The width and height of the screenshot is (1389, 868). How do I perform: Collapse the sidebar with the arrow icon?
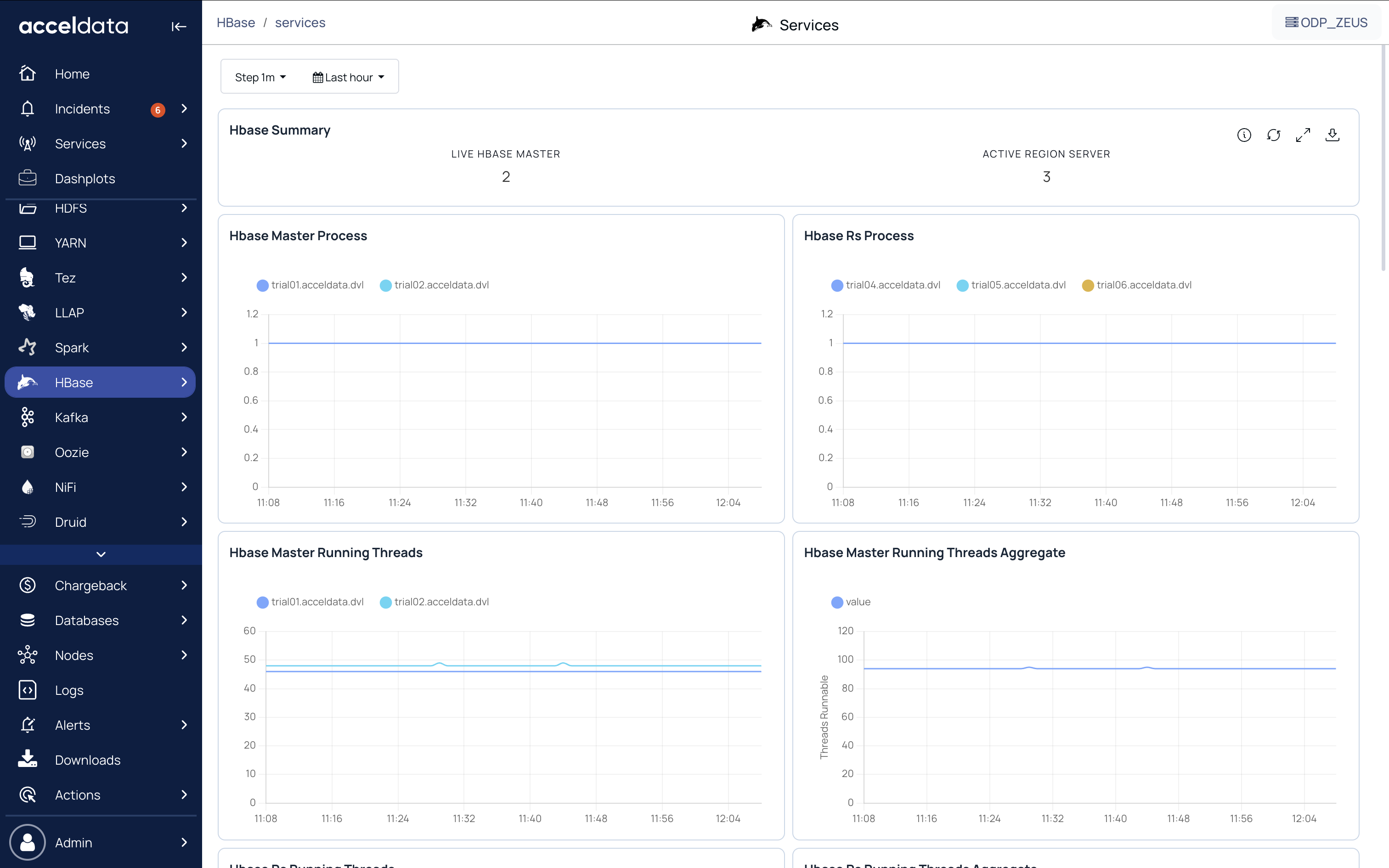click(x=179, y=27)
